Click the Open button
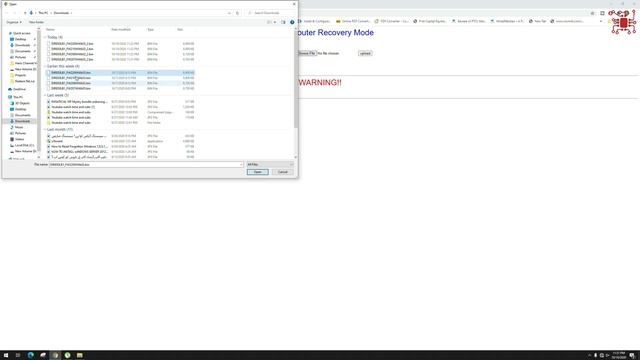 [258, 172]
